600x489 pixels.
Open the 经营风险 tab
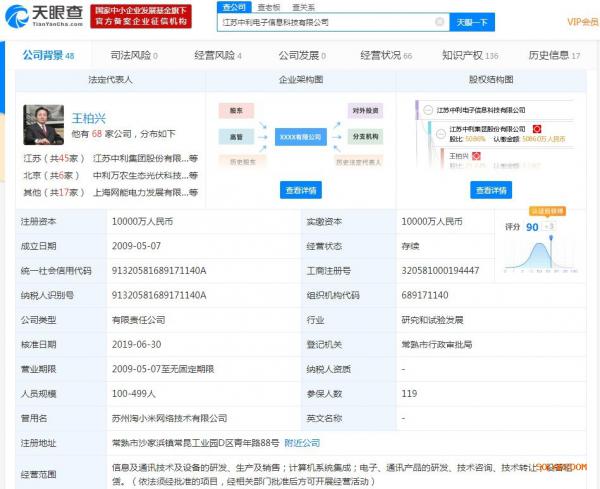(218, 55)
